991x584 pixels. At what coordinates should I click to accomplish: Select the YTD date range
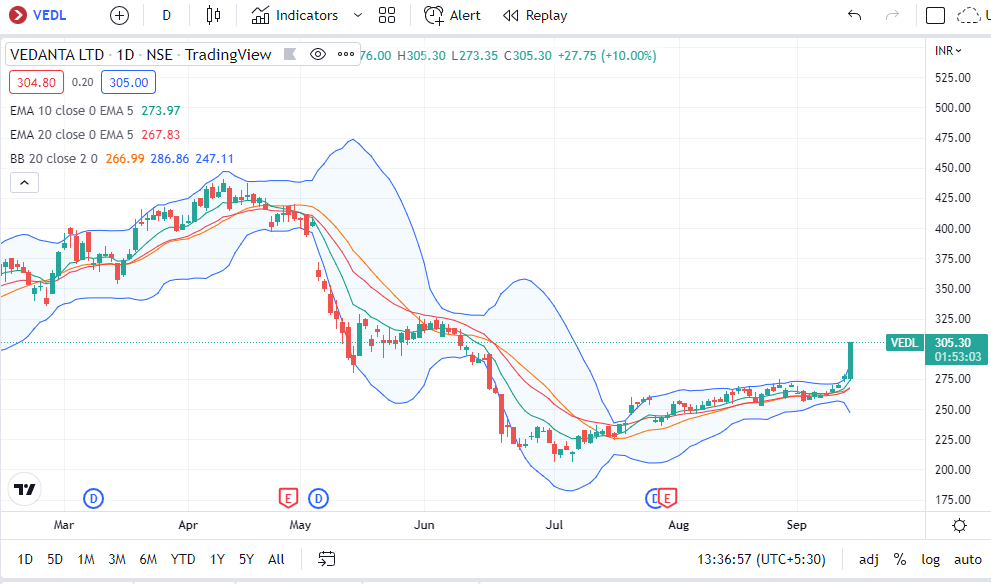point(183,559)
